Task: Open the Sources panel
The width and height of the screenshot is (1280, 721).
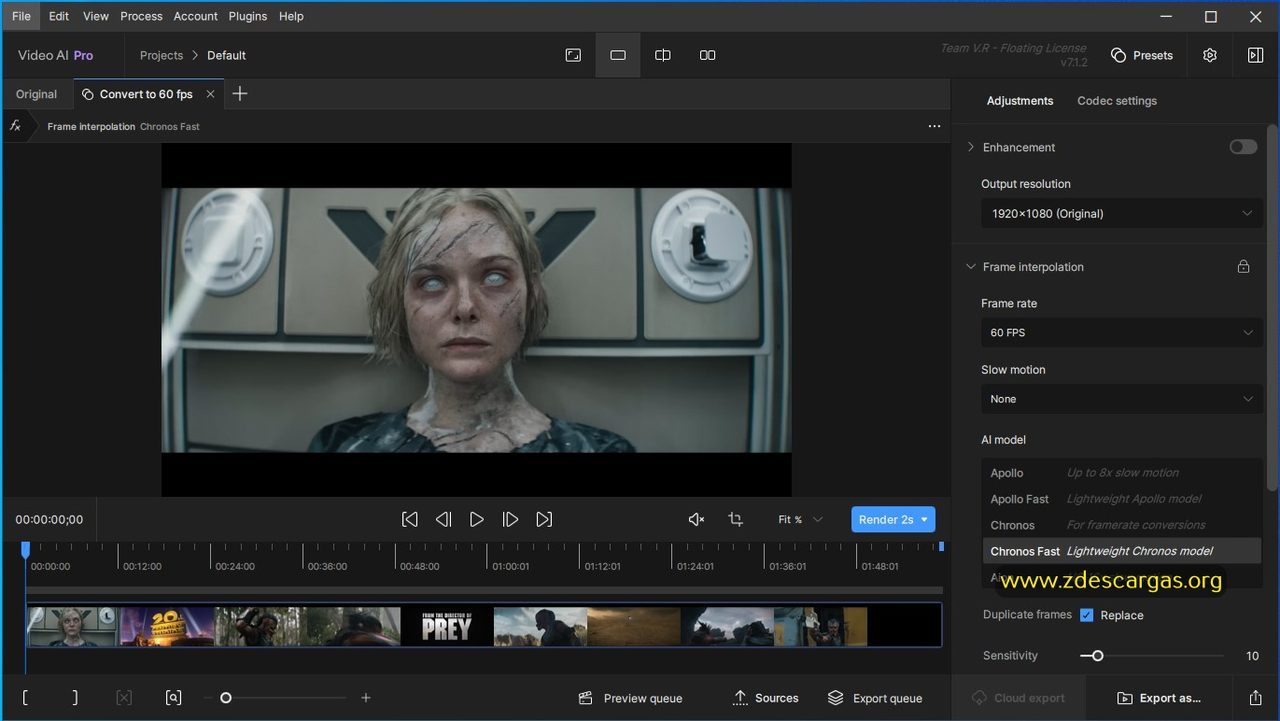Action: tap(765, 698)
